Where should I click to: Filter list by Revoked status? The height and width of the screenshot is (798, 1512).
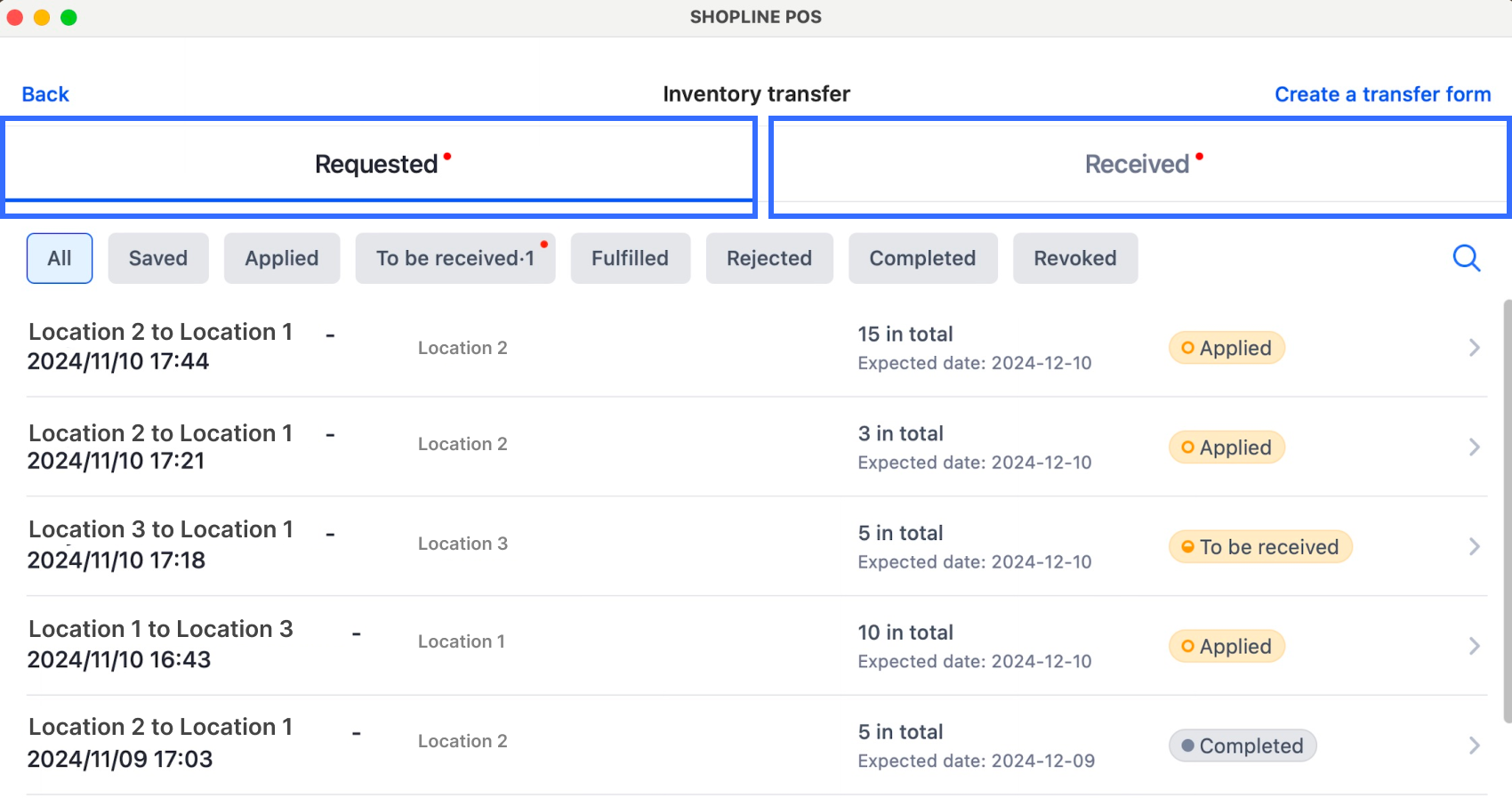(x=1074, y=258)
